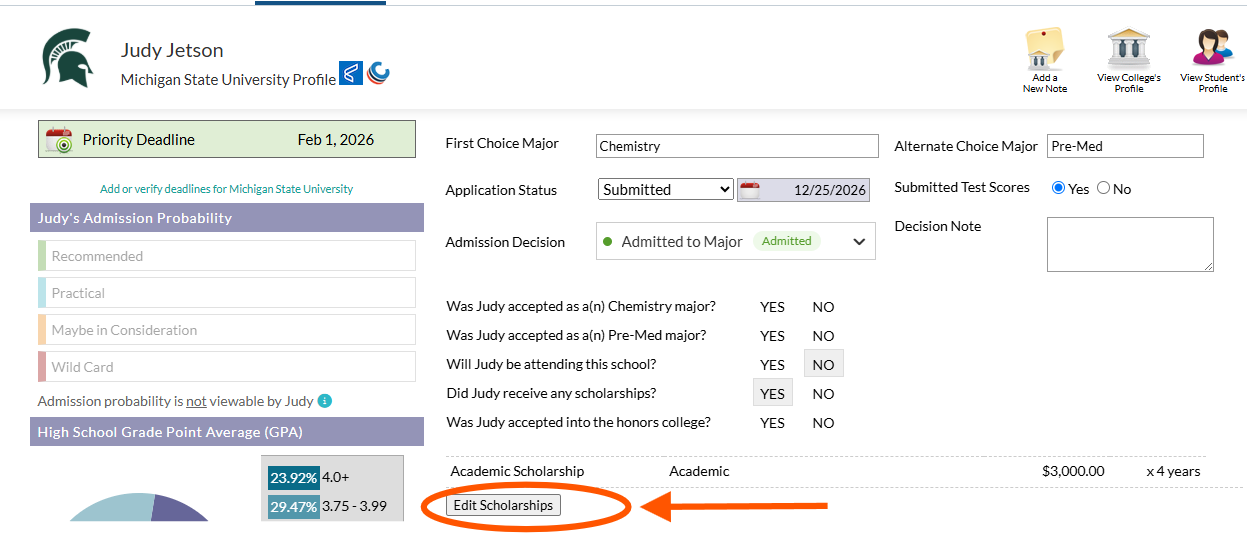
Task: Select the Recommended probability option
Action: [226, 256]
